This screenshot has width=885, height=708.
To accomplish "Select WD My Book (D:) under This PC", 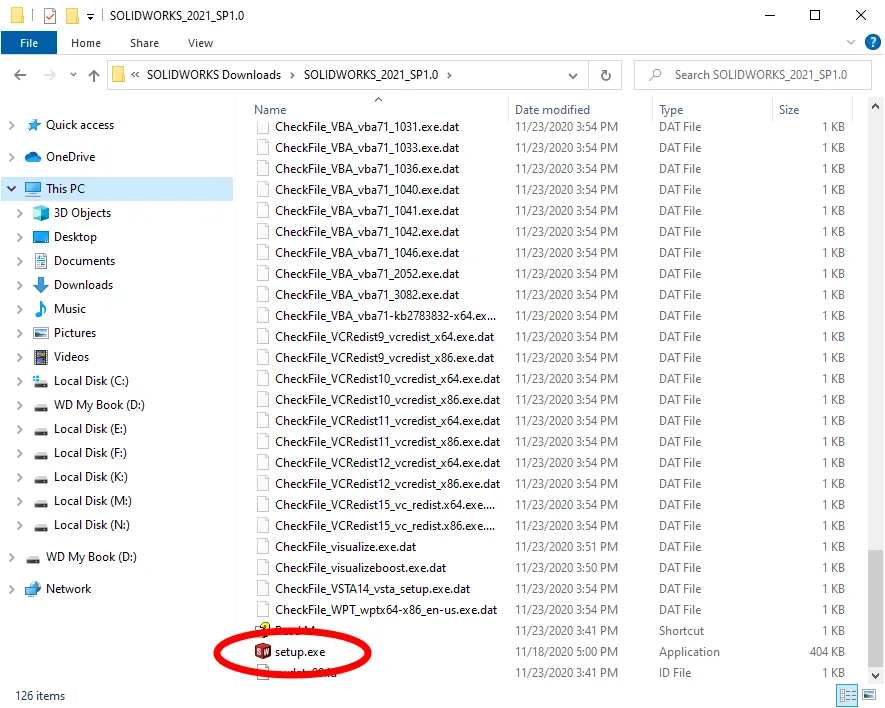I will 99,405.
